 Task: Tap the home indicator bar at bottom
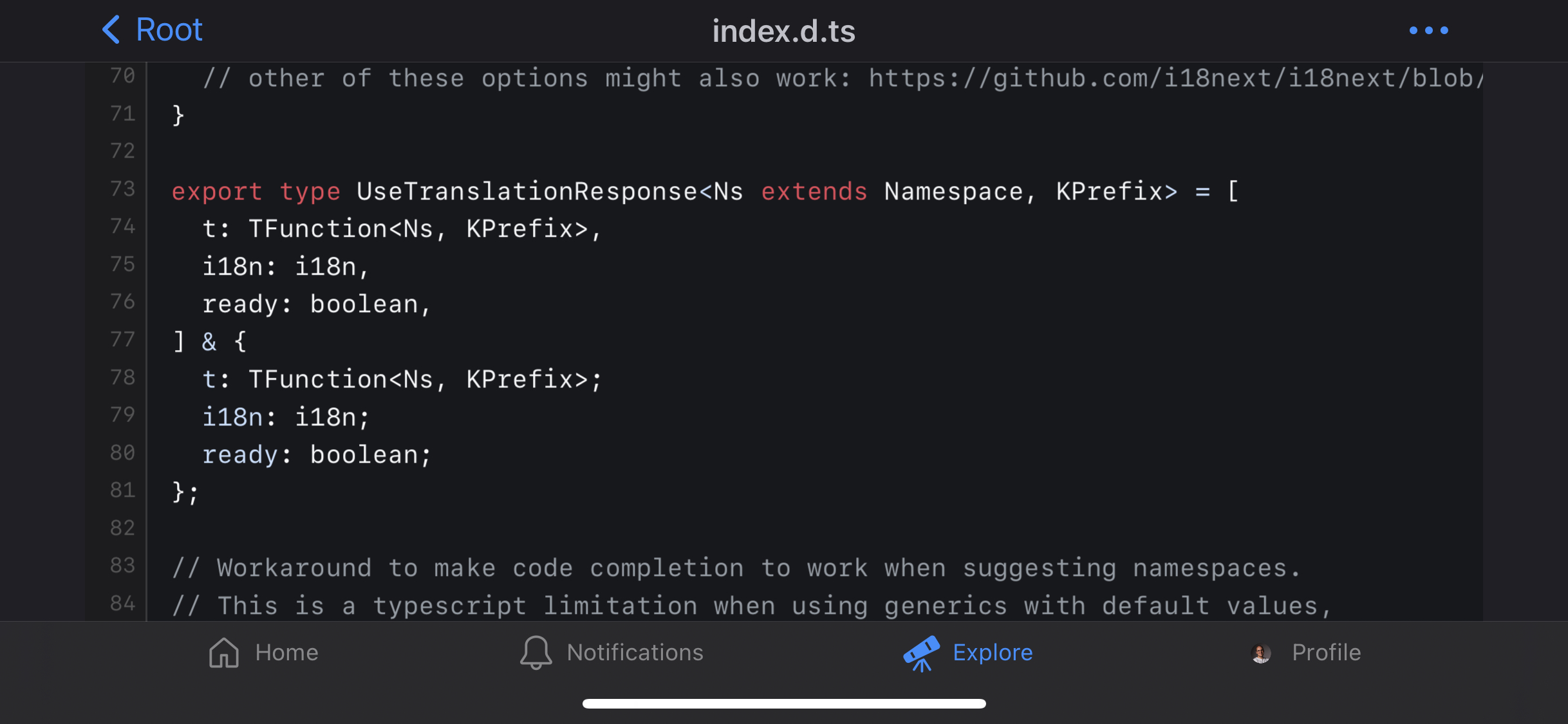tap(784, 703)
